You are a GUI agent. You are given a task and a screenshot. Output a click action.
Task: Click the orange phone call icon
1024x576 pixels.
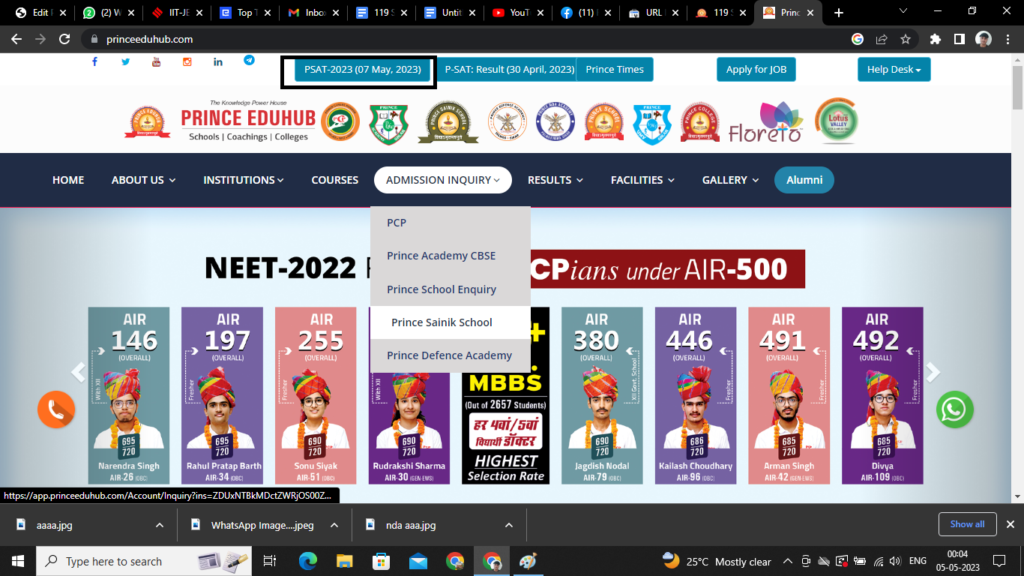(56, 409)
